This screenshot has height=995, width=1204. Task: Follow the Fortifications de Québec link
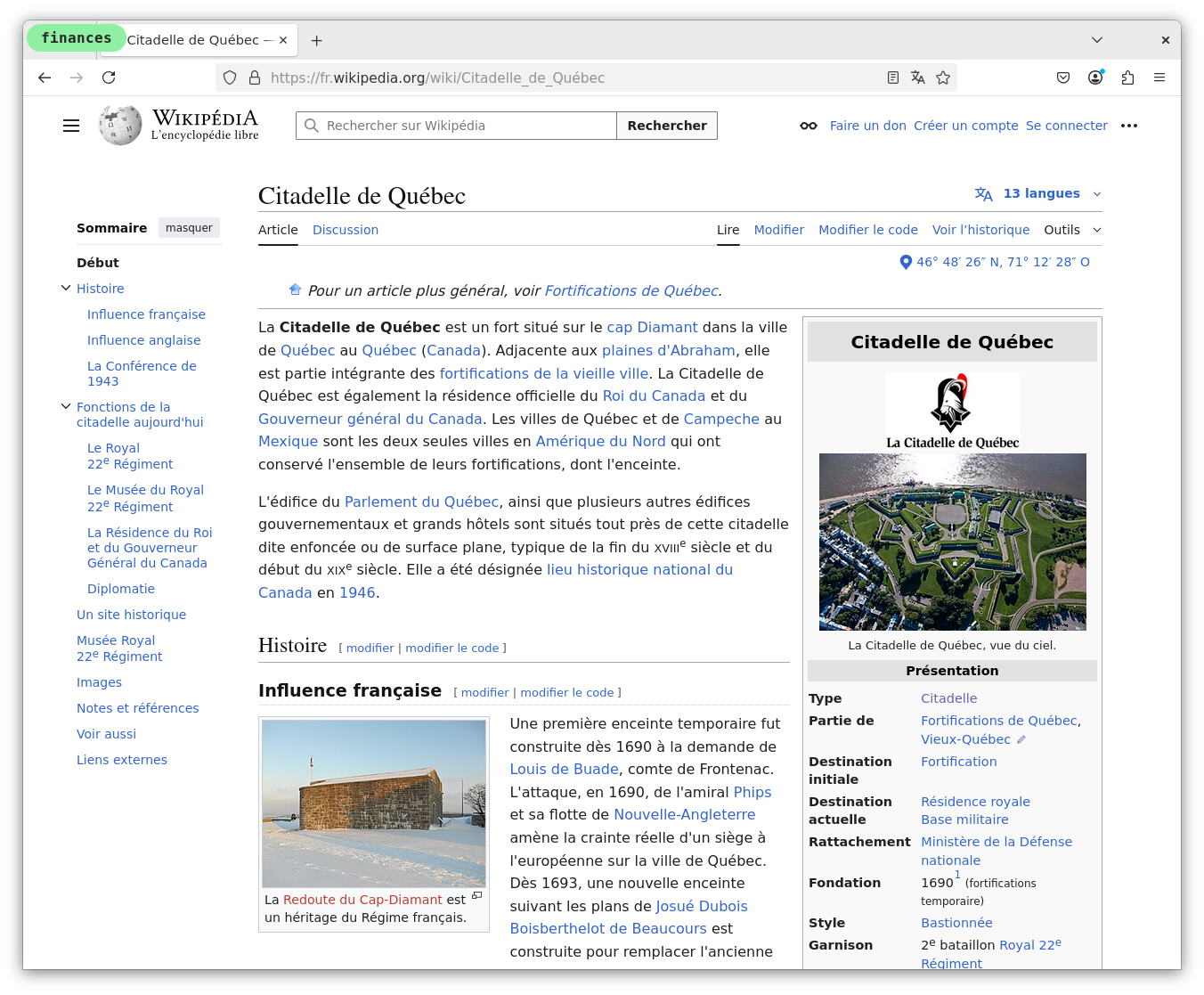(x=630, y=290)
